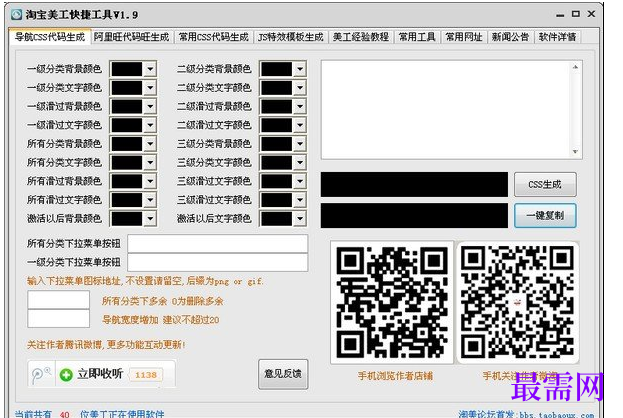Select the 导航CSS代码生成 tab
This screenshot has width=623, height=418.
[x=50, y=37]
